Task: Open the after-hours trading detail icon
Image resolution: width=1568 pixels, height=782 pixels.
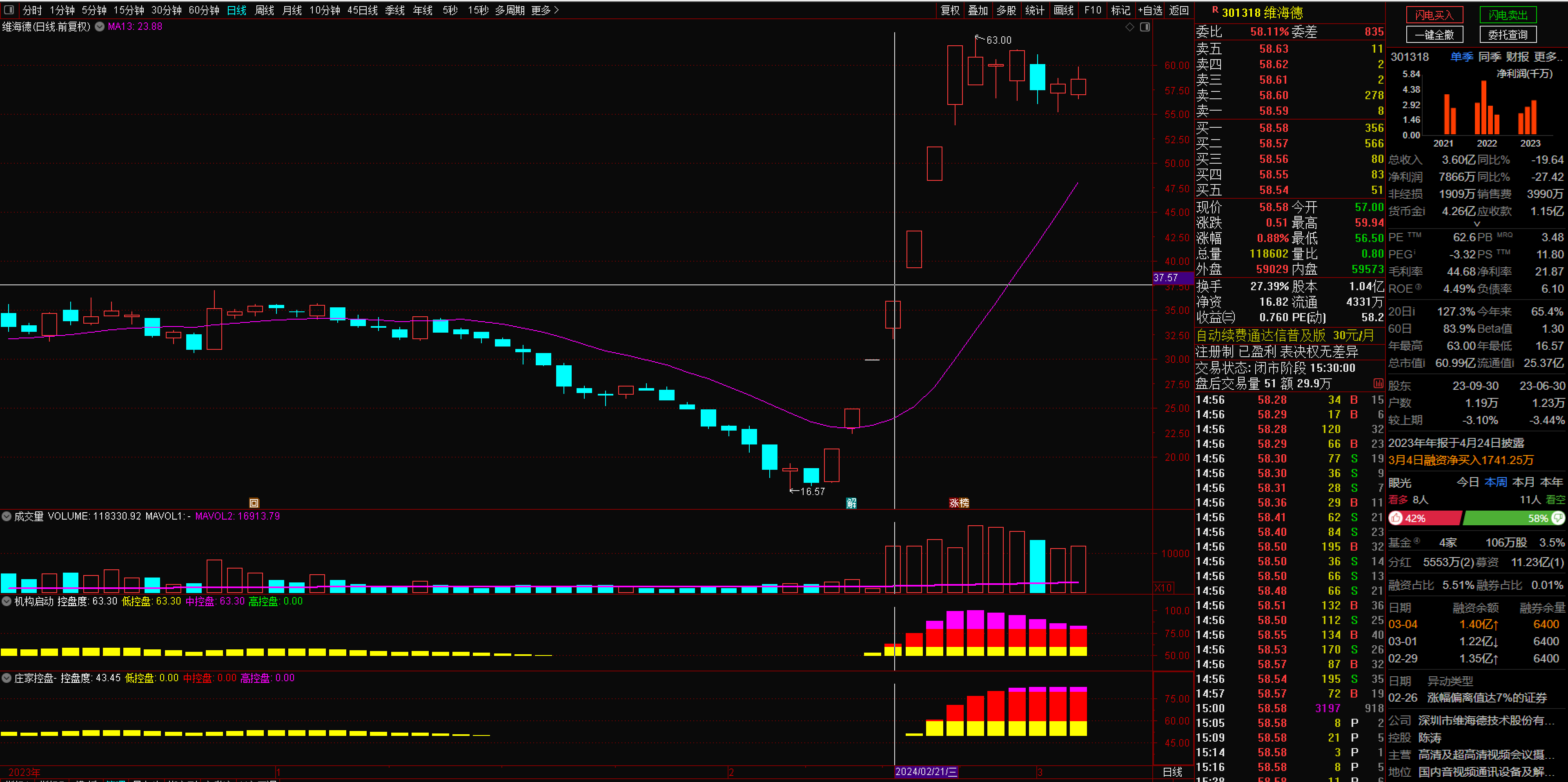Action: tap(1378, 383)
